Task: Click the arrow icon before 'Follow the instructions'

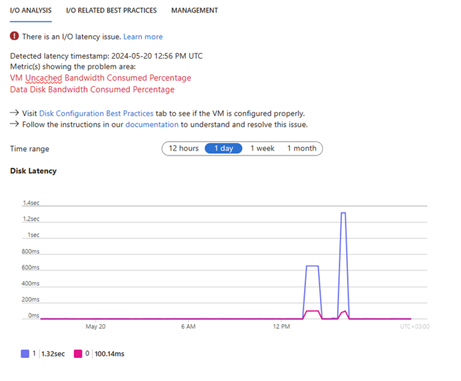Action: click(14, 124)
